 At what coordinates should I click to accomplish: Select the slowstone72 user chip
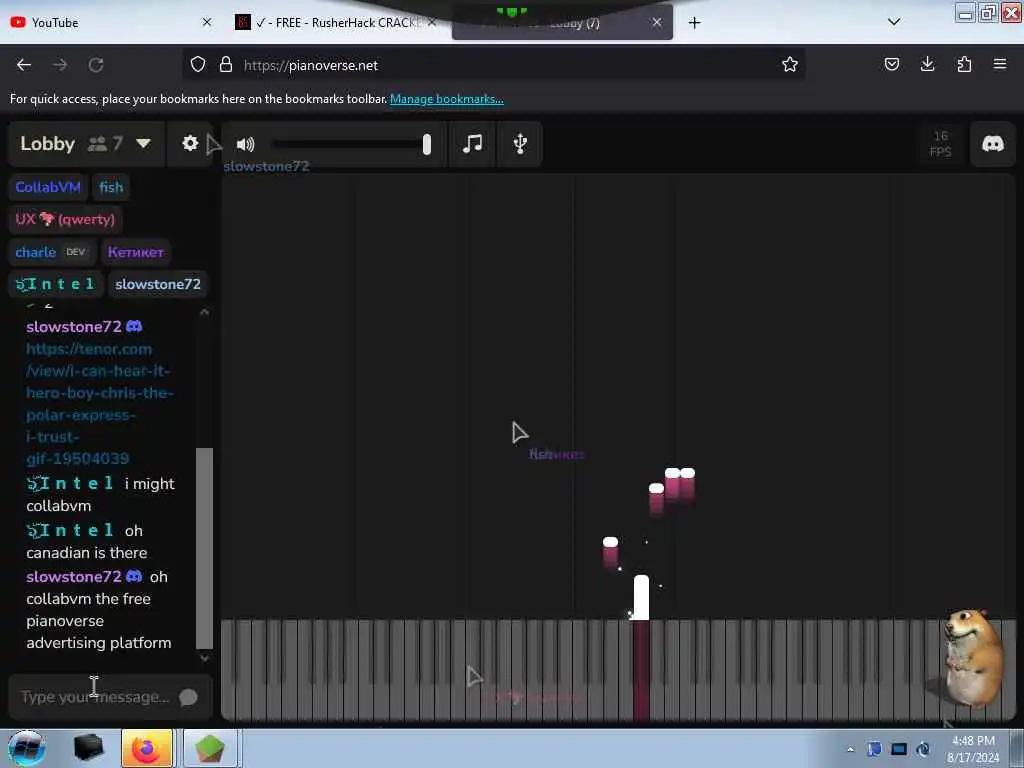(x=158, y=284)
